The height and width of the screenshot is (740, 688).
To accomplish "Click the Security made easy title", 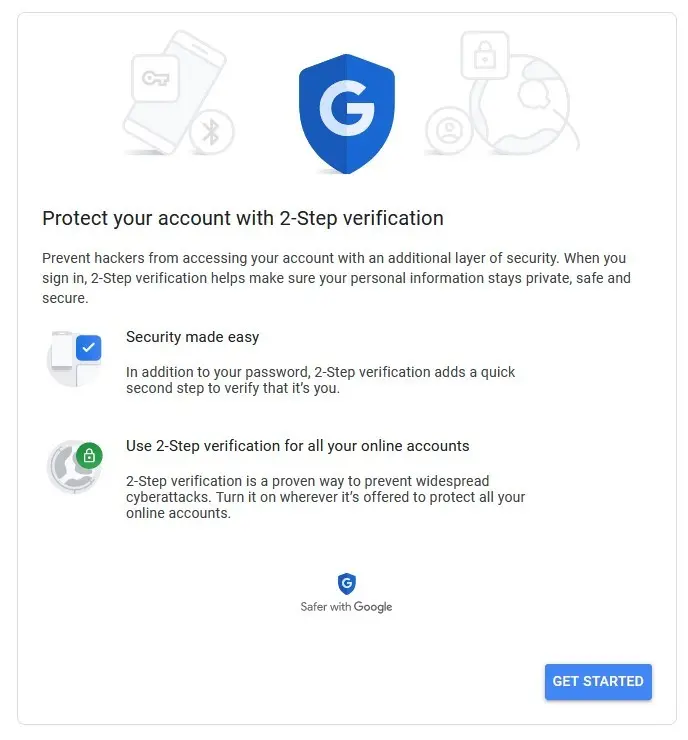I will tap(193, 337).
